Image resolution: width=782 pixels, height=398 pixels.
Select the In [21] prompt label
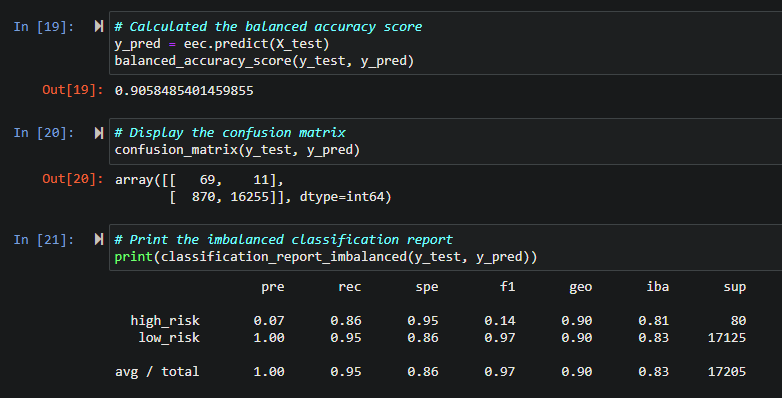[44, 239]
